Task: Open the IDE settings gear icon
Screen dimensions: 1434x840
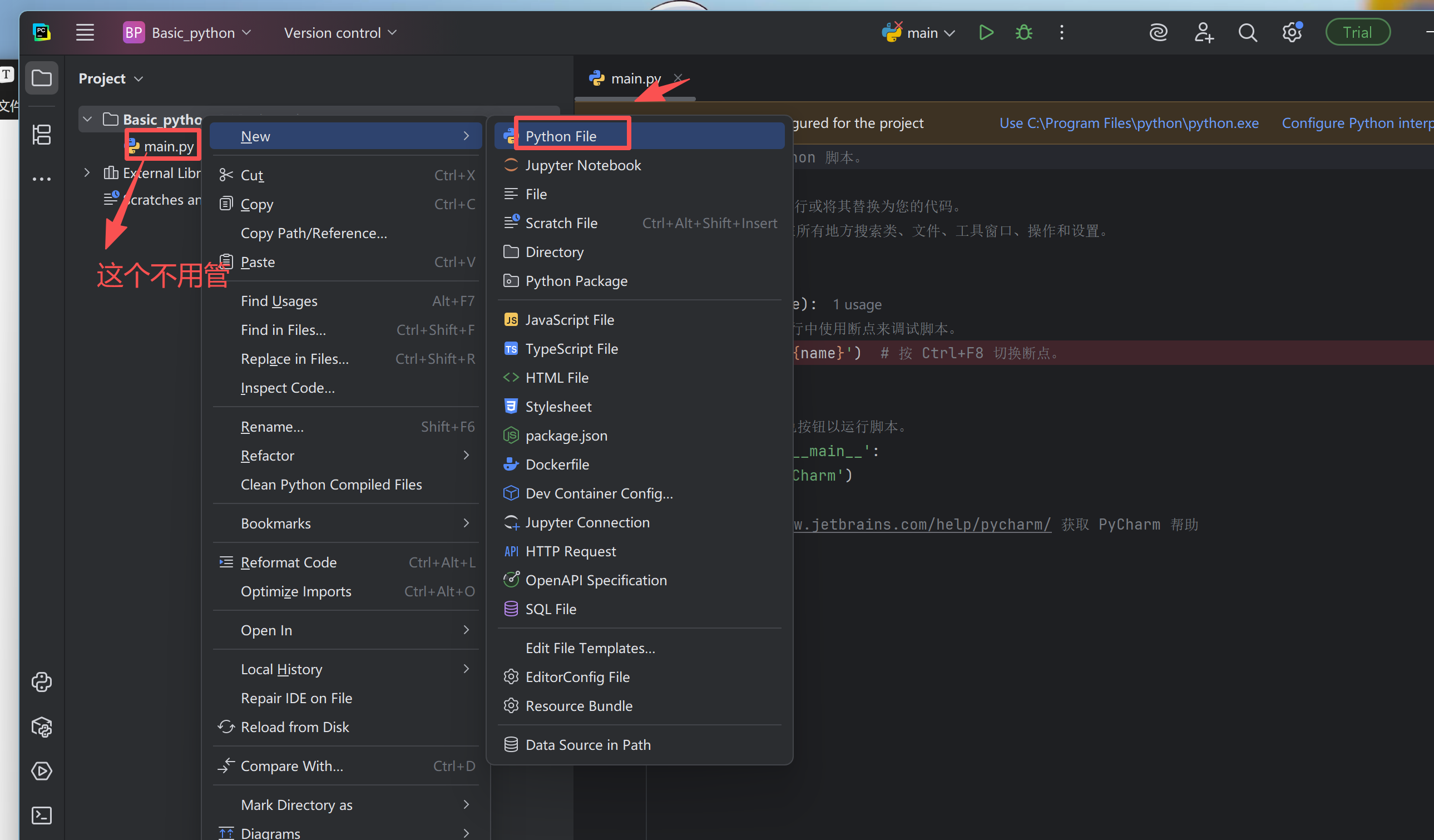Action: (1292, 32)
